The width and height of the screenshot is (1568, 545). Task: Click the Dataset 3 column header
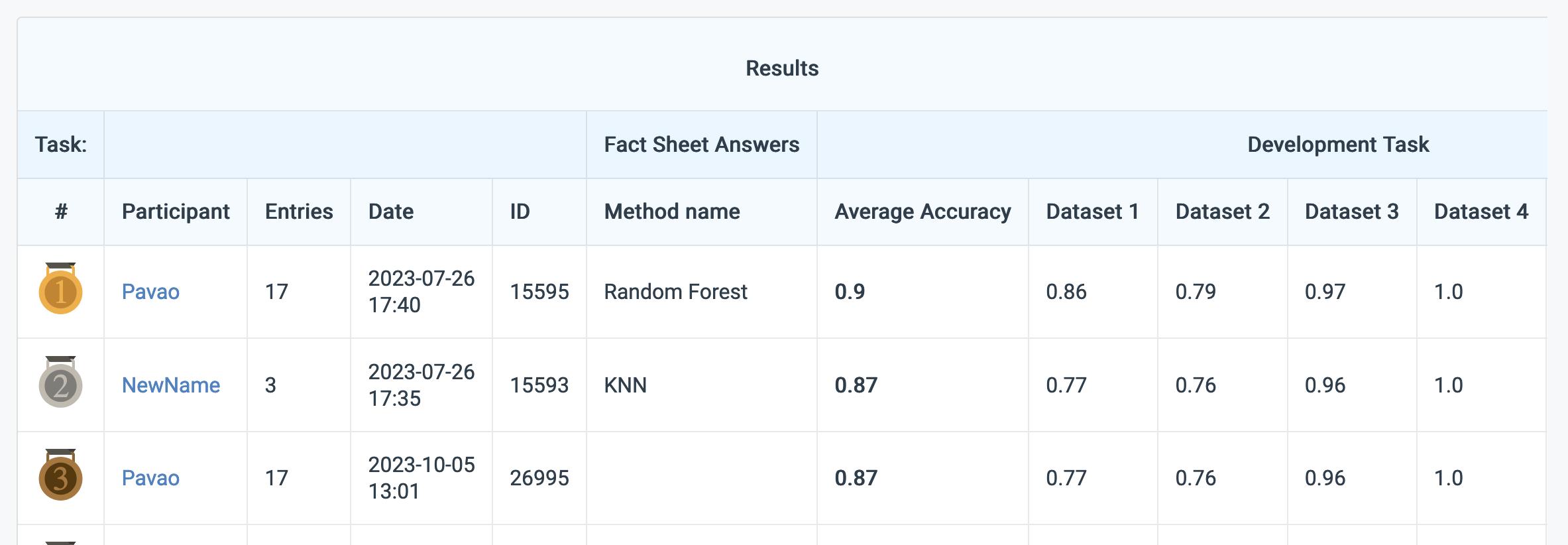point(1351,212)
